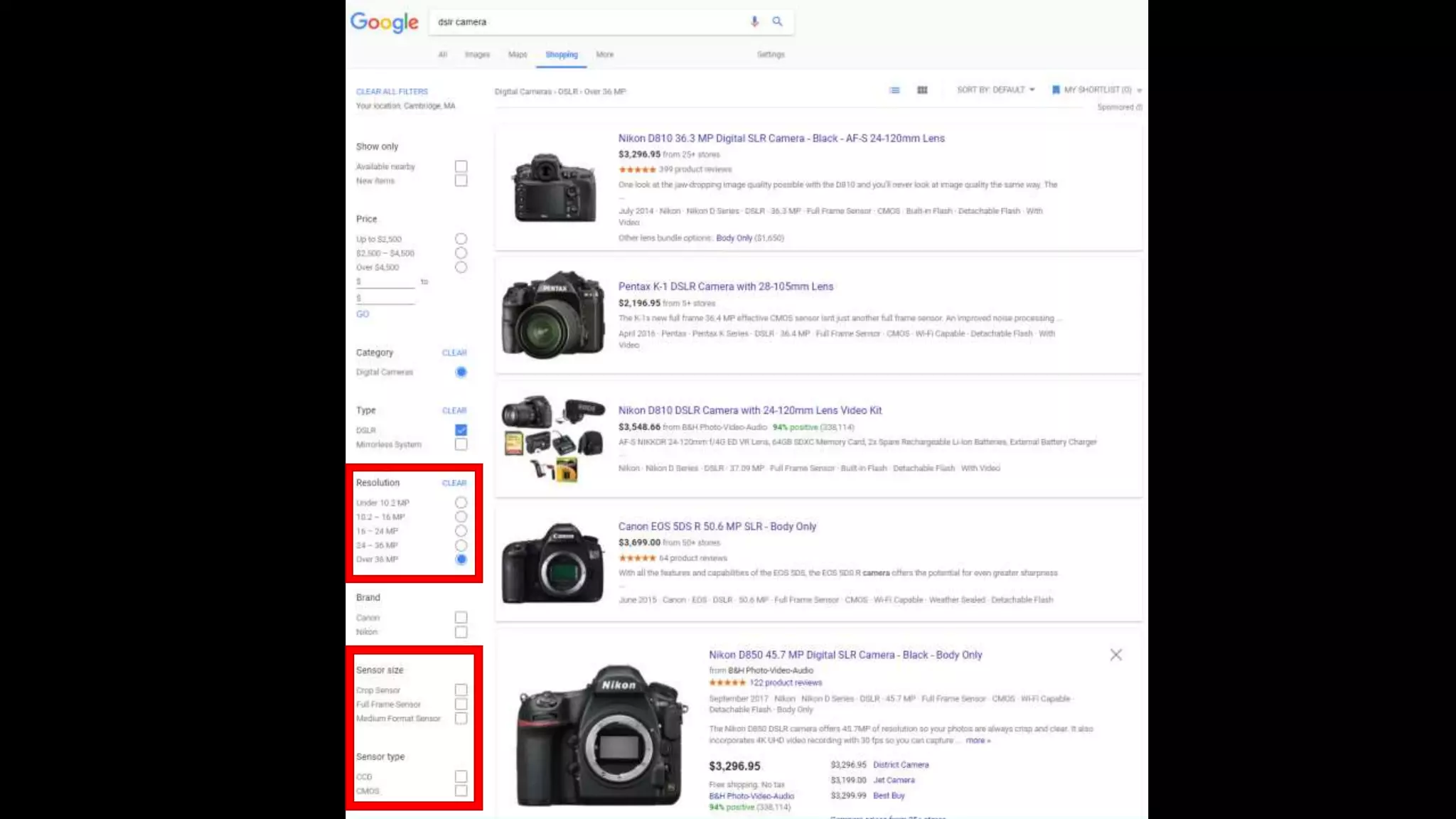Click the minimum price input field

(x=386, y=282)
